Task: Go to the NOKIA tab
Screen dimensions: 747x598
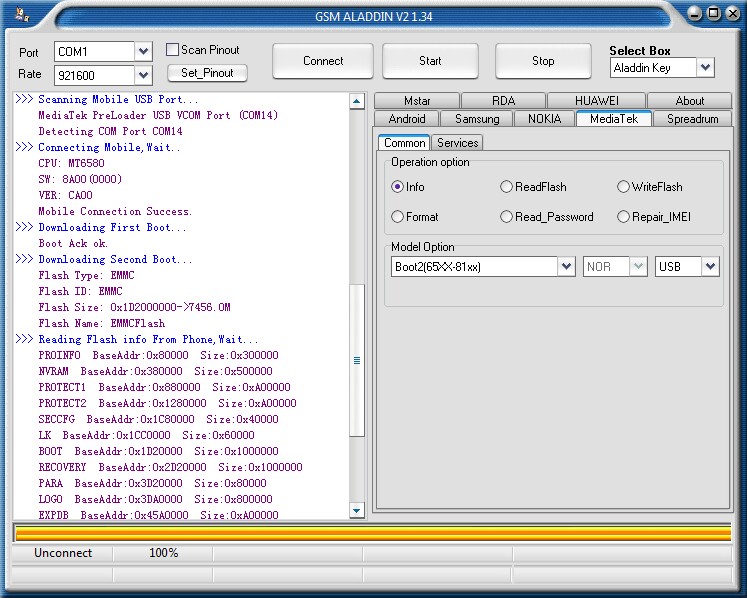Action: click(x=545, y=119)
